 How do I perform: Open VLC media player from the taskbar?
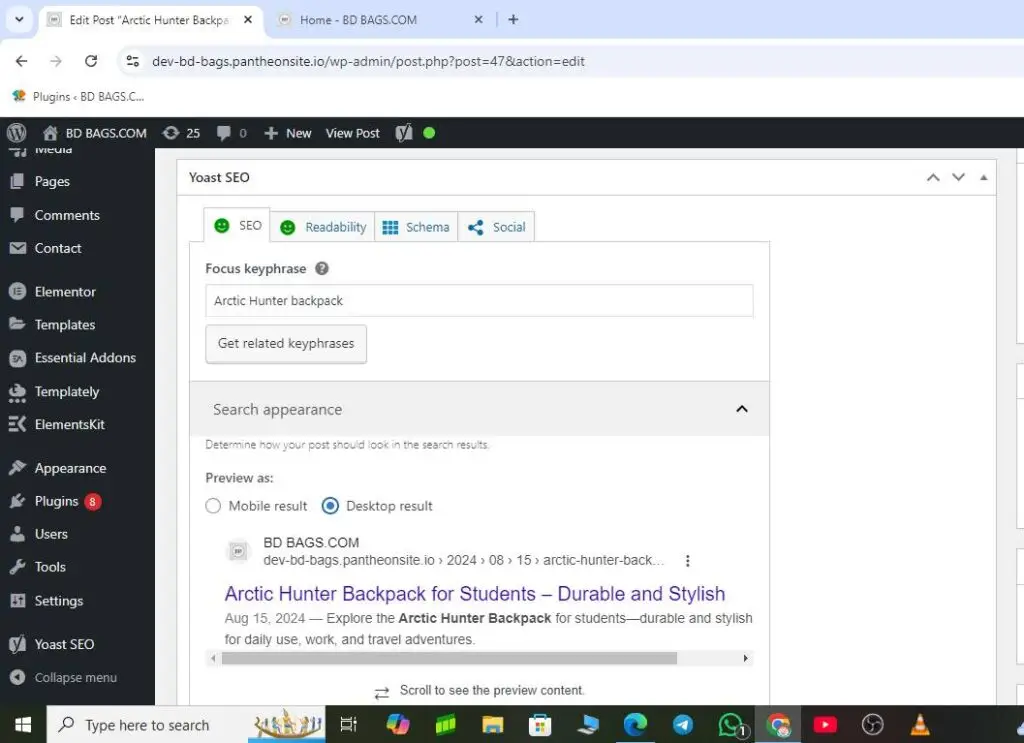point(920,725)
